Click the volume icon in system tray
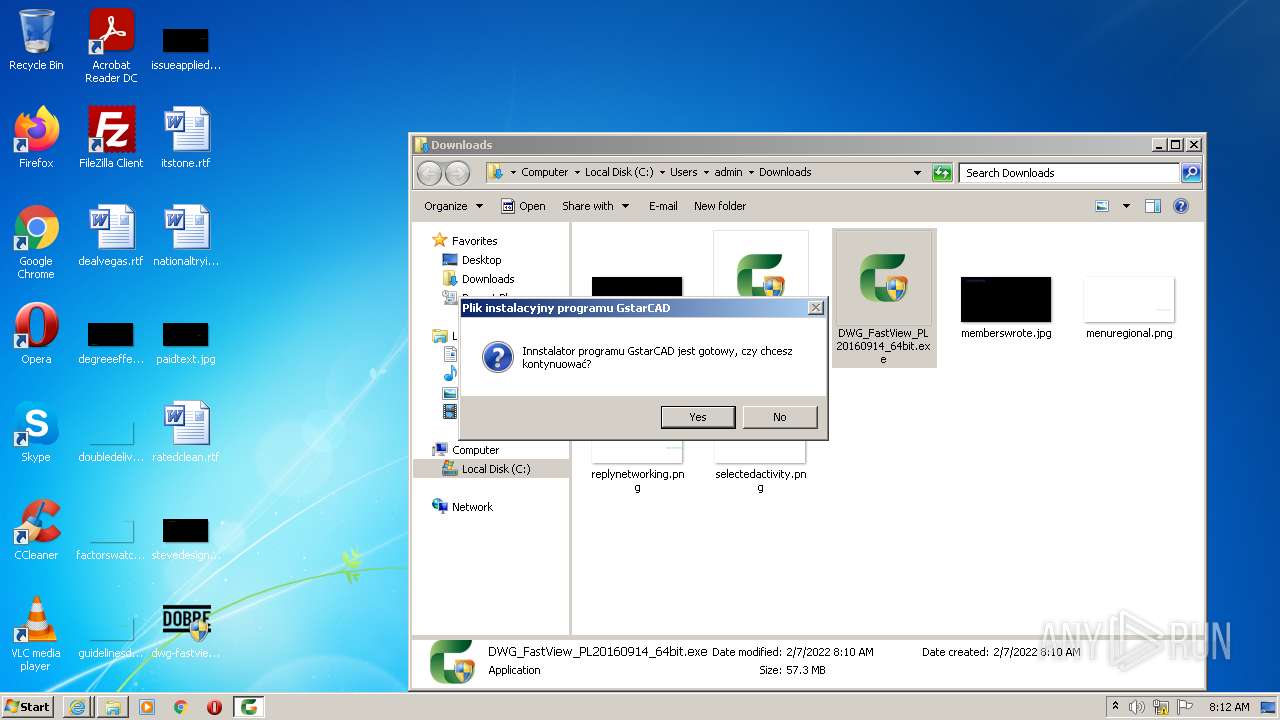 point(1137,707)
